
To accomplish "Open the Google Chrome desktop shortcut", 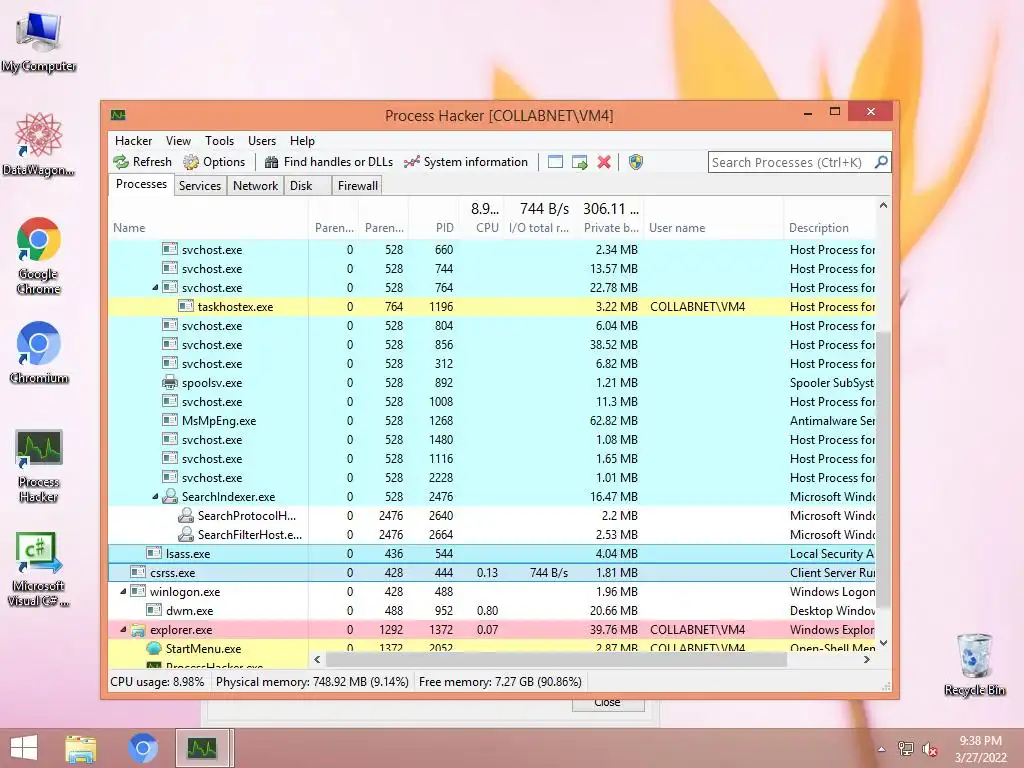I will point(39,256).
